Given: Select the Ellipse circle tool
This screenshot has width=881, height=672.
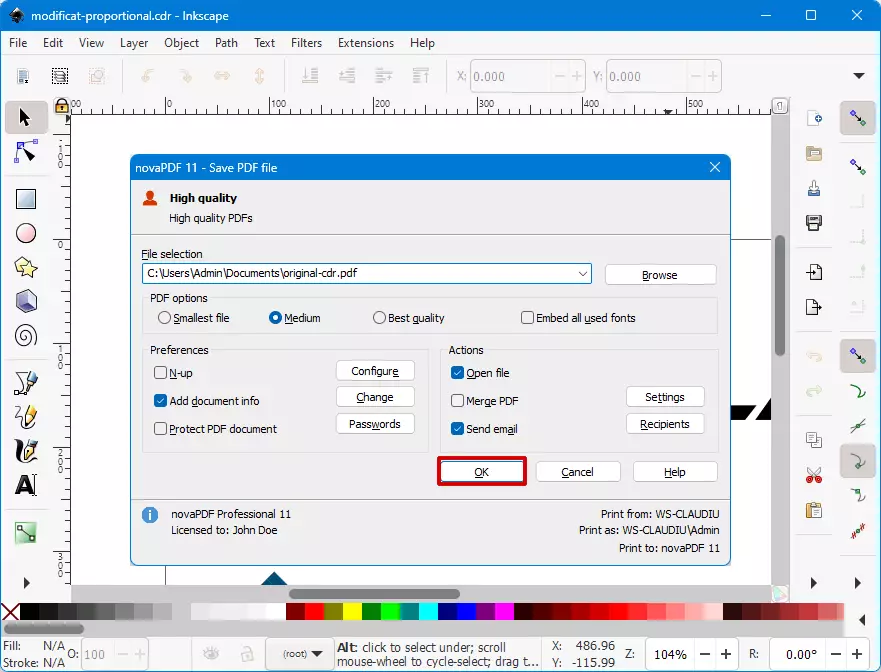Looking at the screenshot, I should point(26,233).
